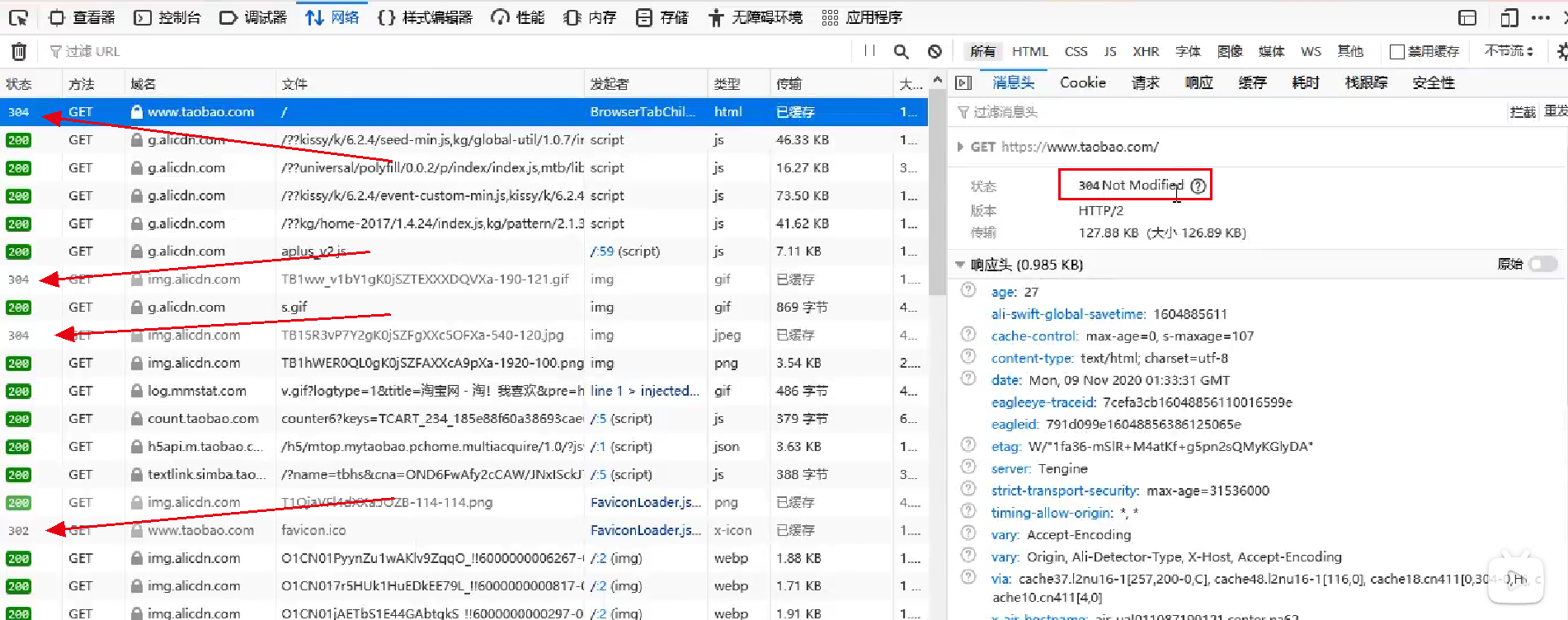Open network search with magnifier icon

point(902,51)
